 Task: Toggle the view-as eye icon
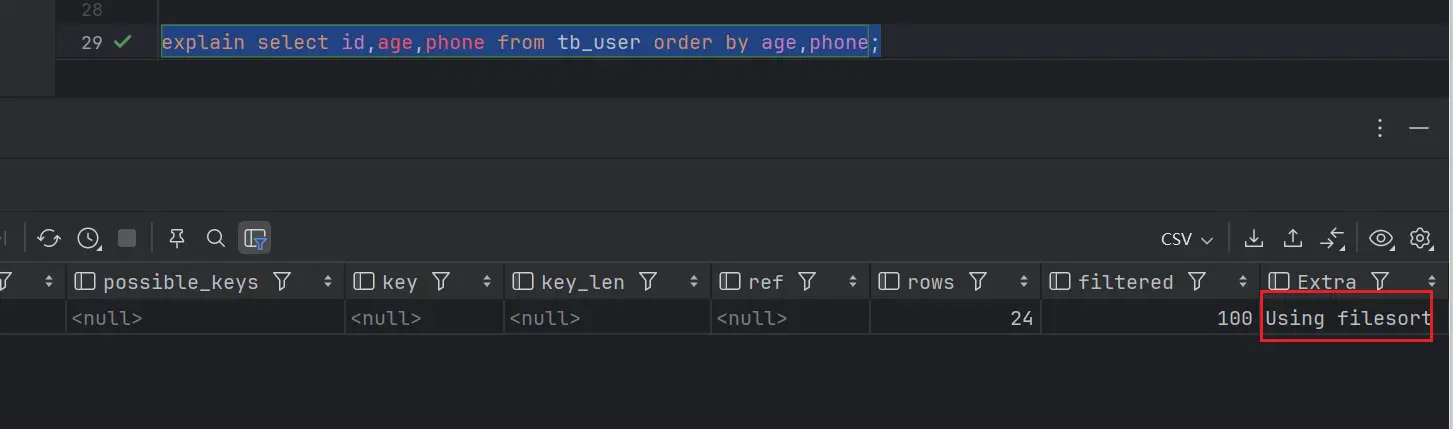click(x=1381, y=238)
